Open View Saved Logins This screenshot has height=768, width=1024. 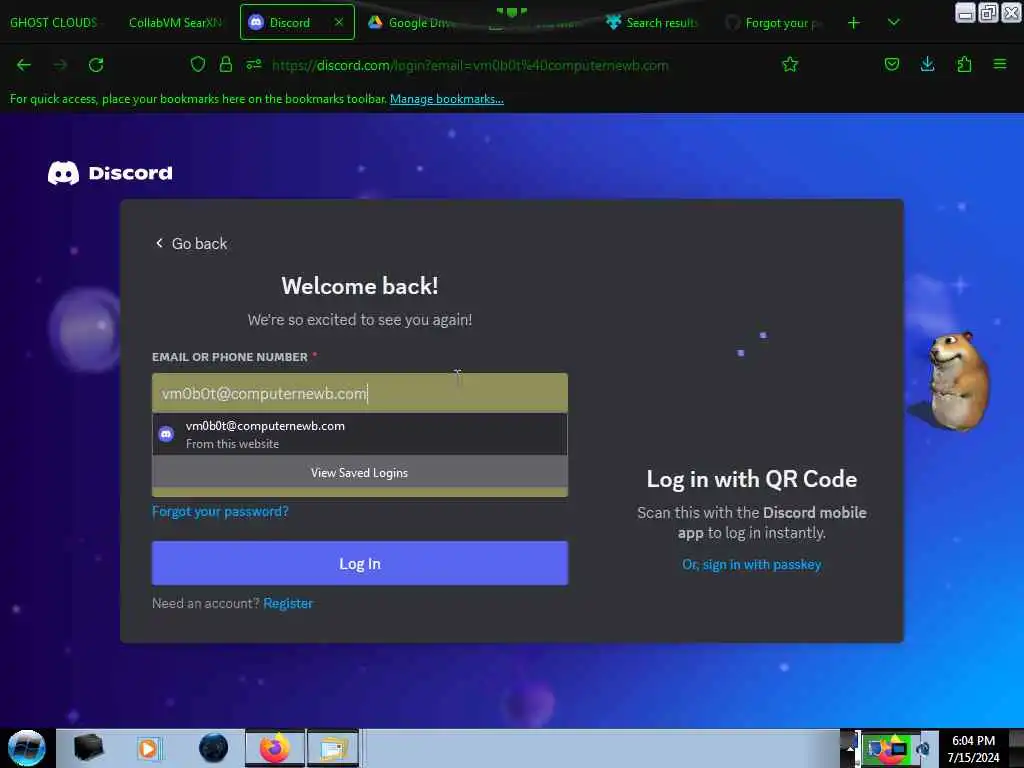[x=360, y=472]
